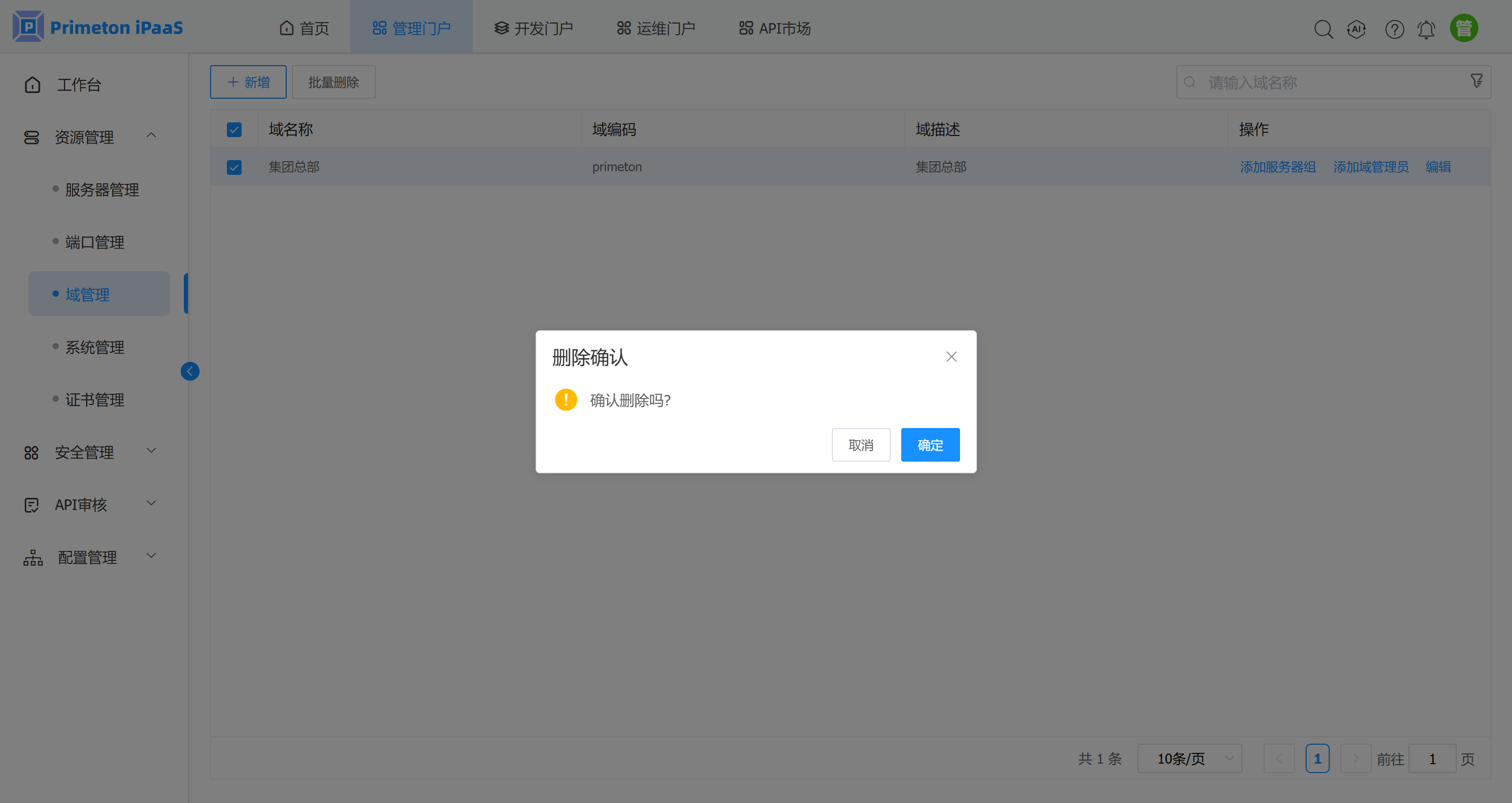Collapse the 资源管理 section
The height and width of the screenshot is (803, 1512).
pyautogui.click(x=151, y=135)
